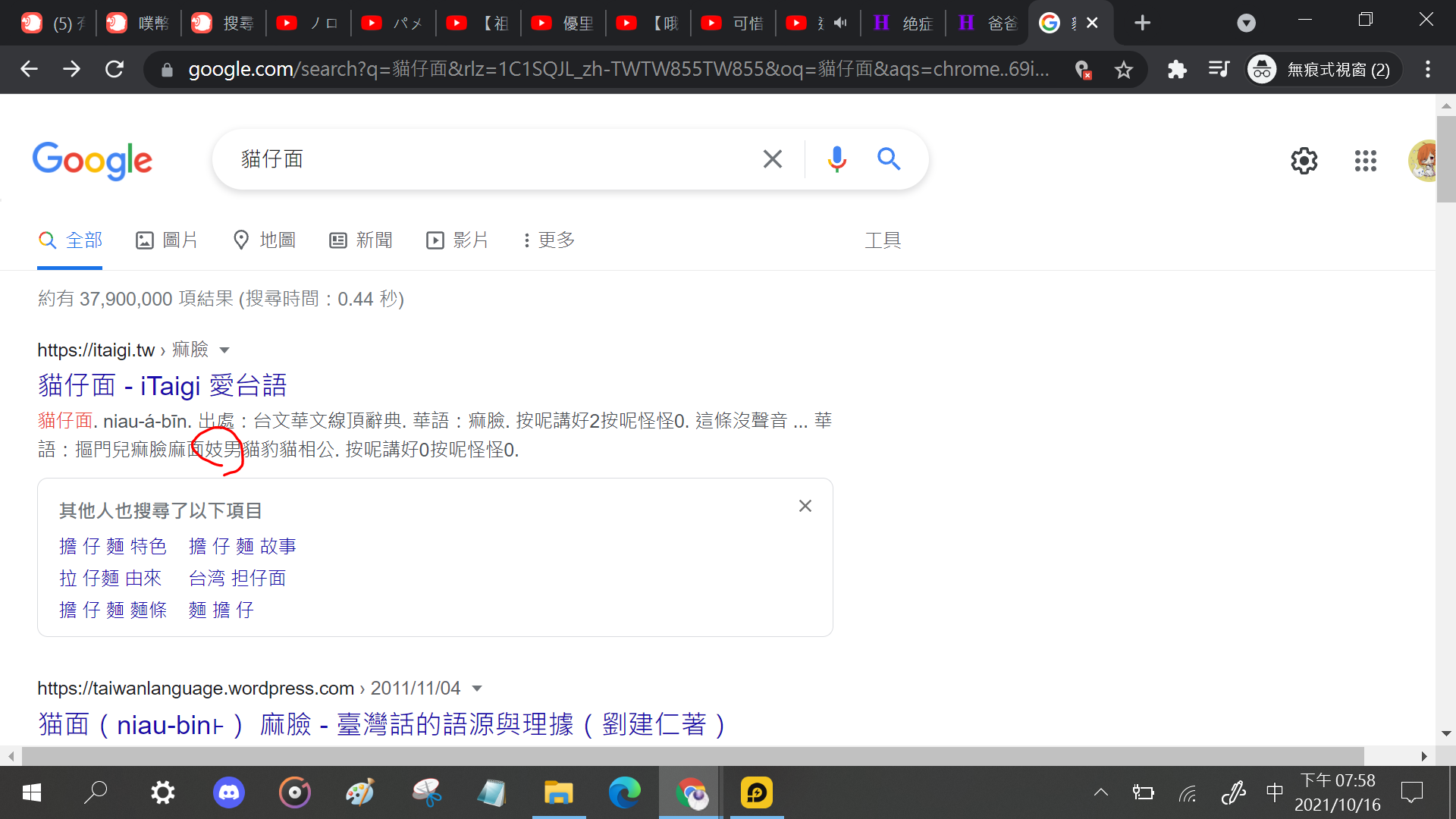
Task: Open Settings from the taskbar gear
Action: tap(162, 793)
